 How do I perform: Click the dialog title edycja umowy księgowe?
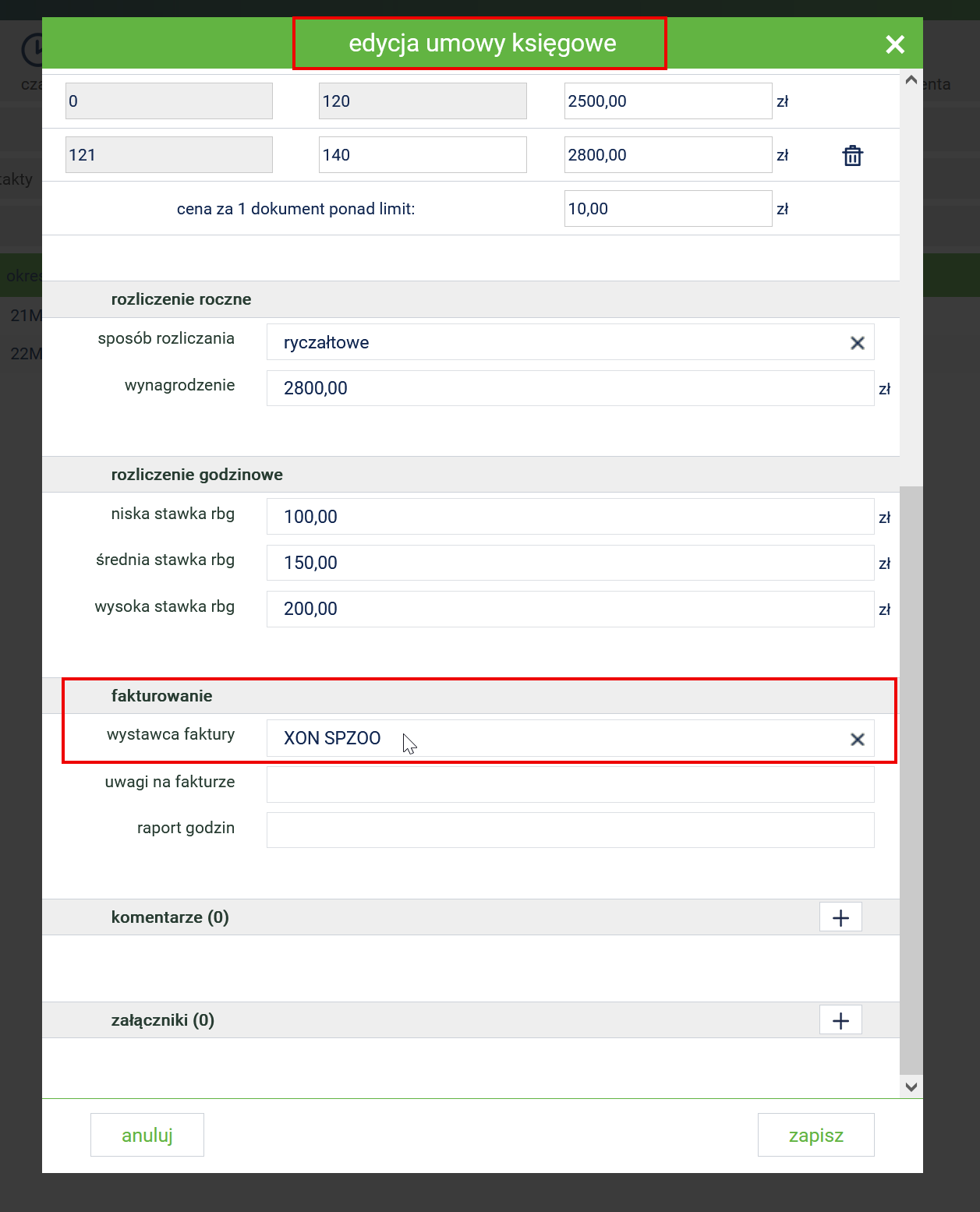(x=483, y=43)
